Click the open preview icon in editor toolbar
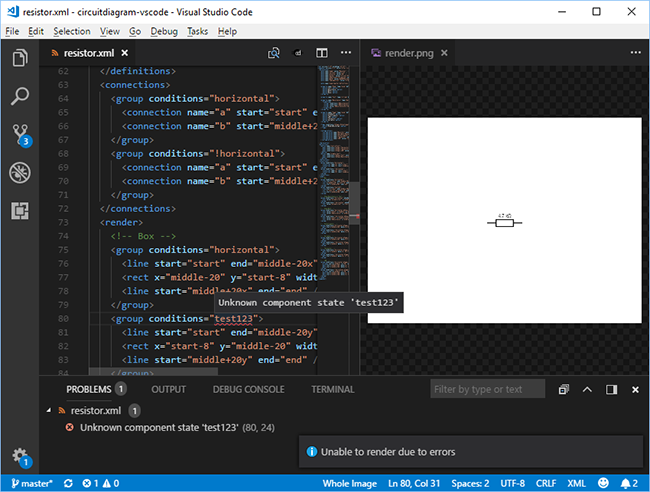Image resolution: width=650 pixels, height=492 pixels. coord(274,53)
